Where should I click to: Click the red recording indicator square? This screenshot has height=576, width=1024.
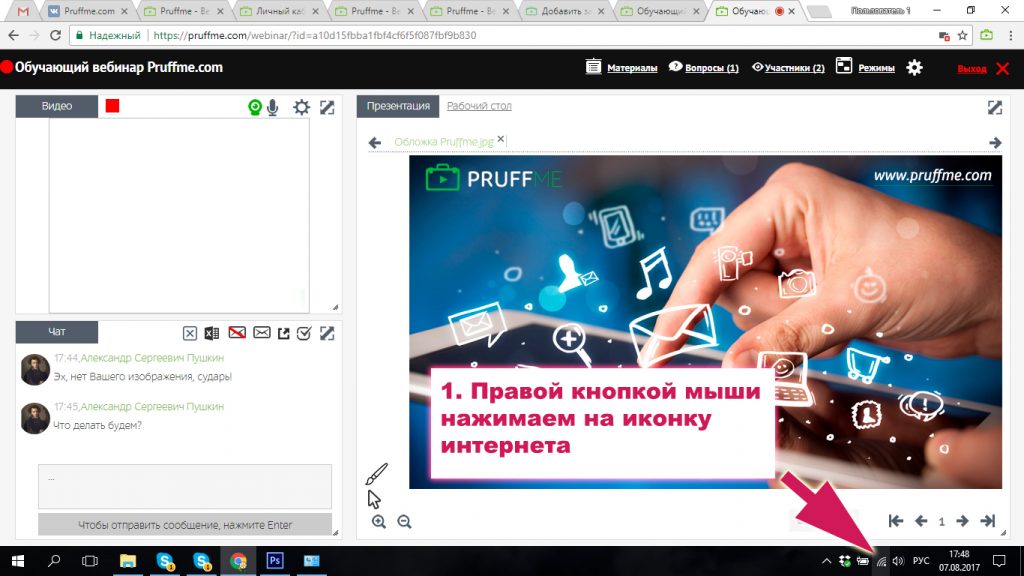[112, 104]
